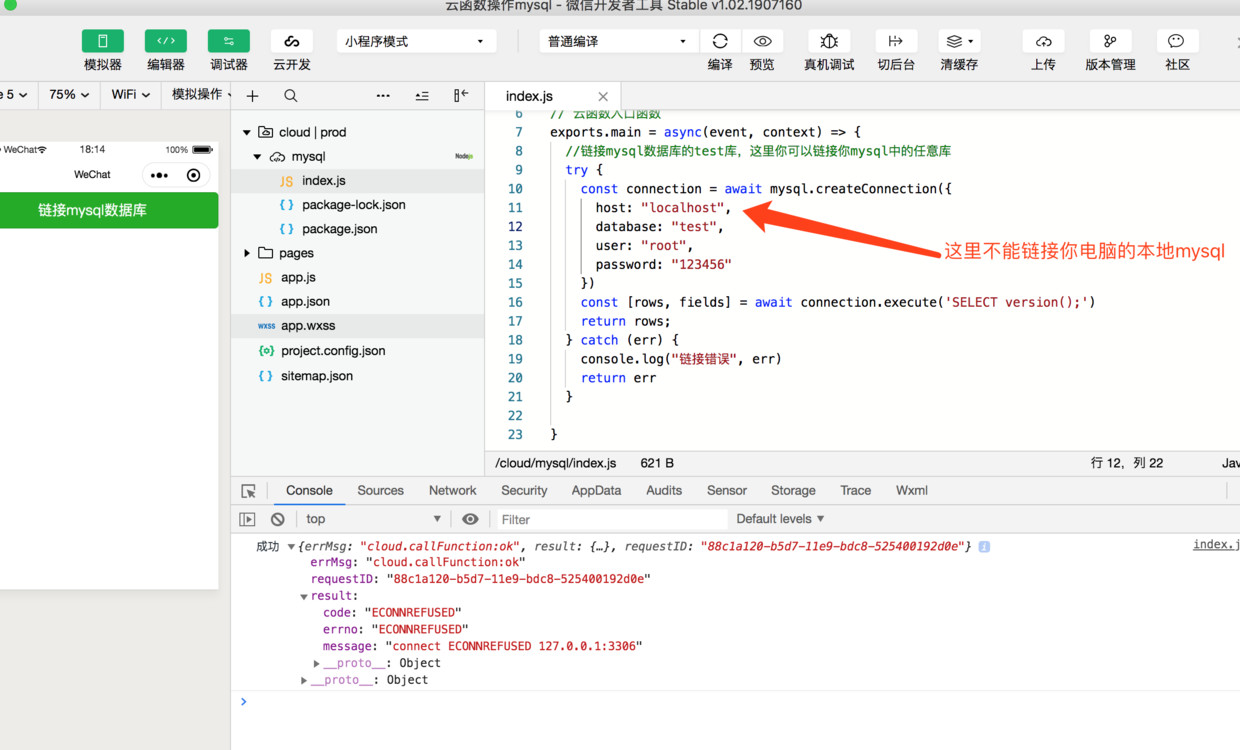Open the community (社区) icon
Screen dimensions: 1240x750
coord(1177,41)
